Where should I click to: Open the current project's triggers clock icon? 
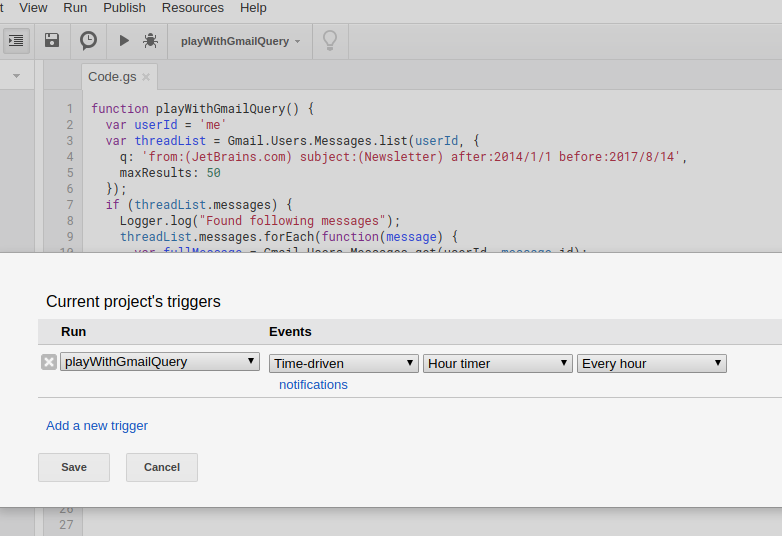click(x=88, y=40)
